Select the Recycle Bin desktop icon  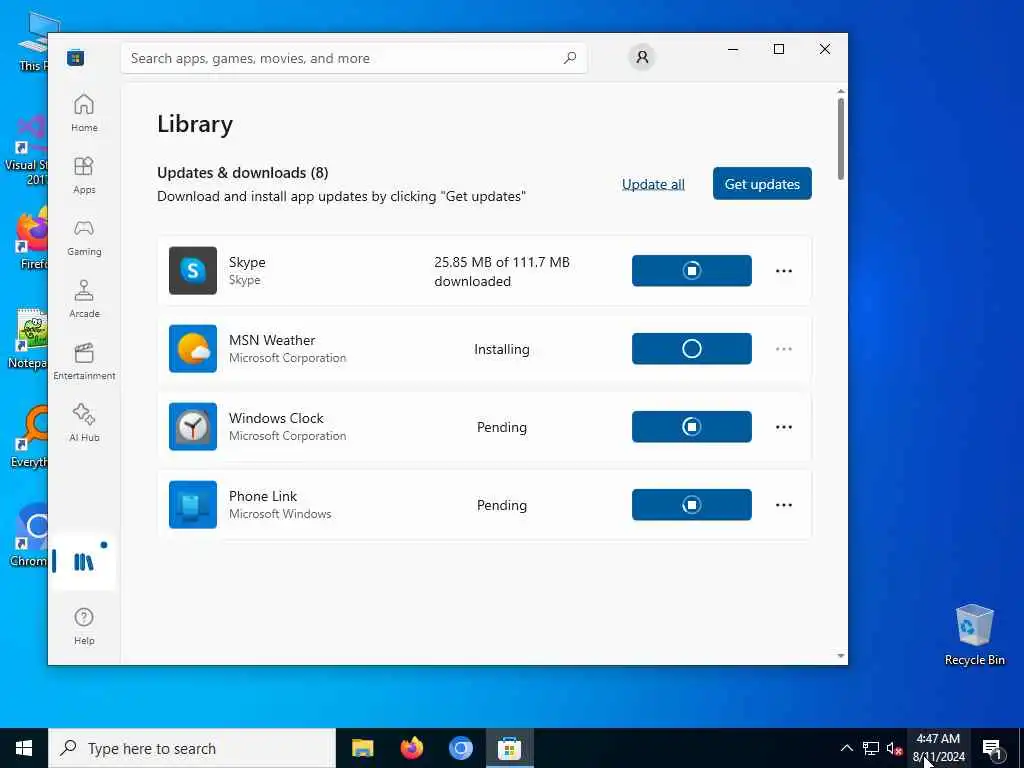click(974, 635)
